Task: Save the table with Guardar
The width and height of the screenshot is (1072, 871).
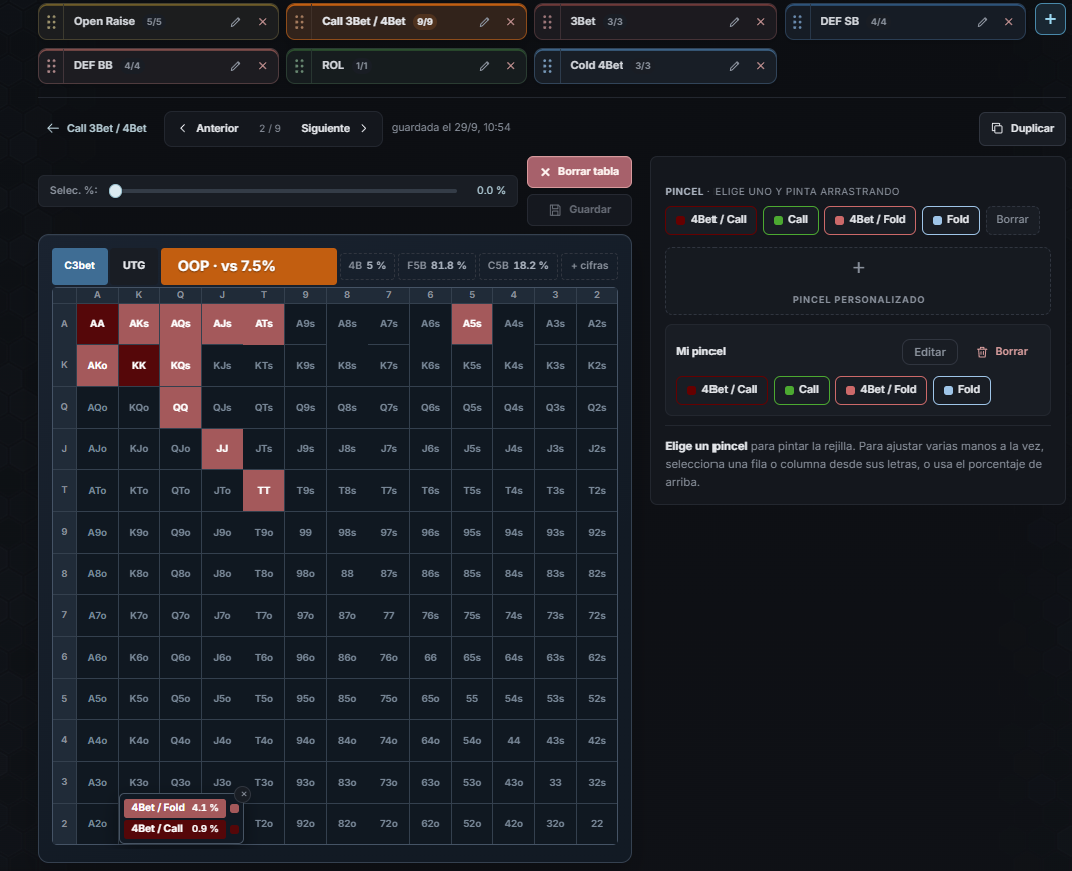Action: (x=579, y=210)
